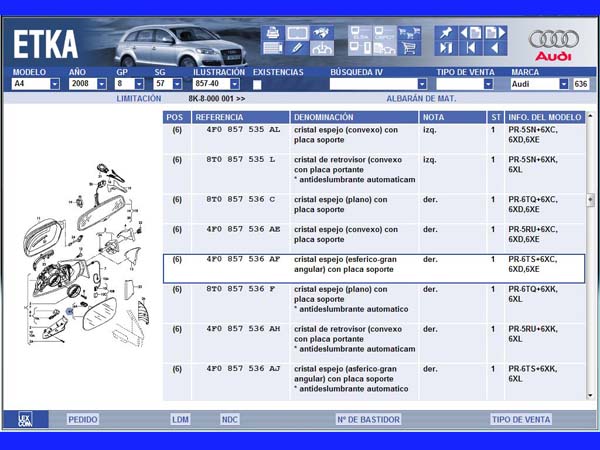Screen dimensions: 600x450
Task: Click the ALBARÁN DE MAT. link
Action: (x=421, y=99)
